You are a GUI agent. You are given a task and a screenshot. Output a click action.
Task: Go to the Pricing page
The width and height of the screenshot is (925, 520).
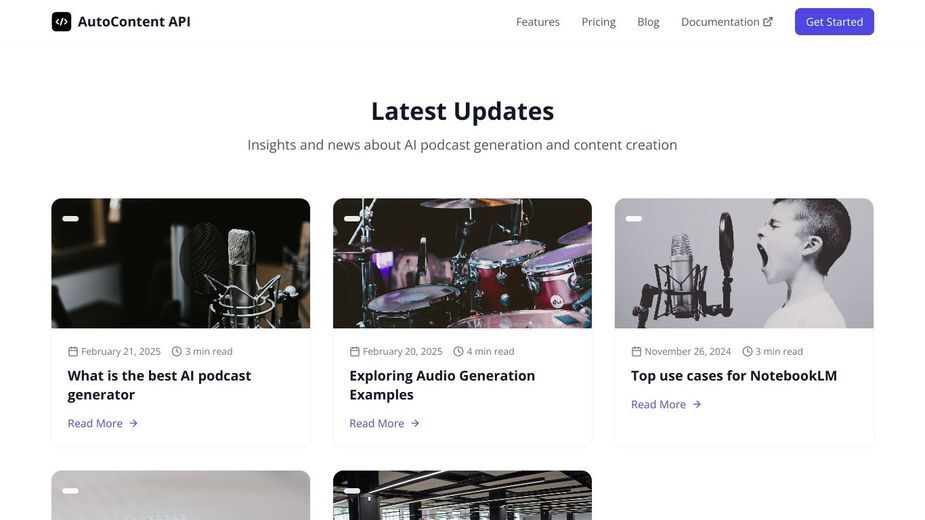[598, 22]
